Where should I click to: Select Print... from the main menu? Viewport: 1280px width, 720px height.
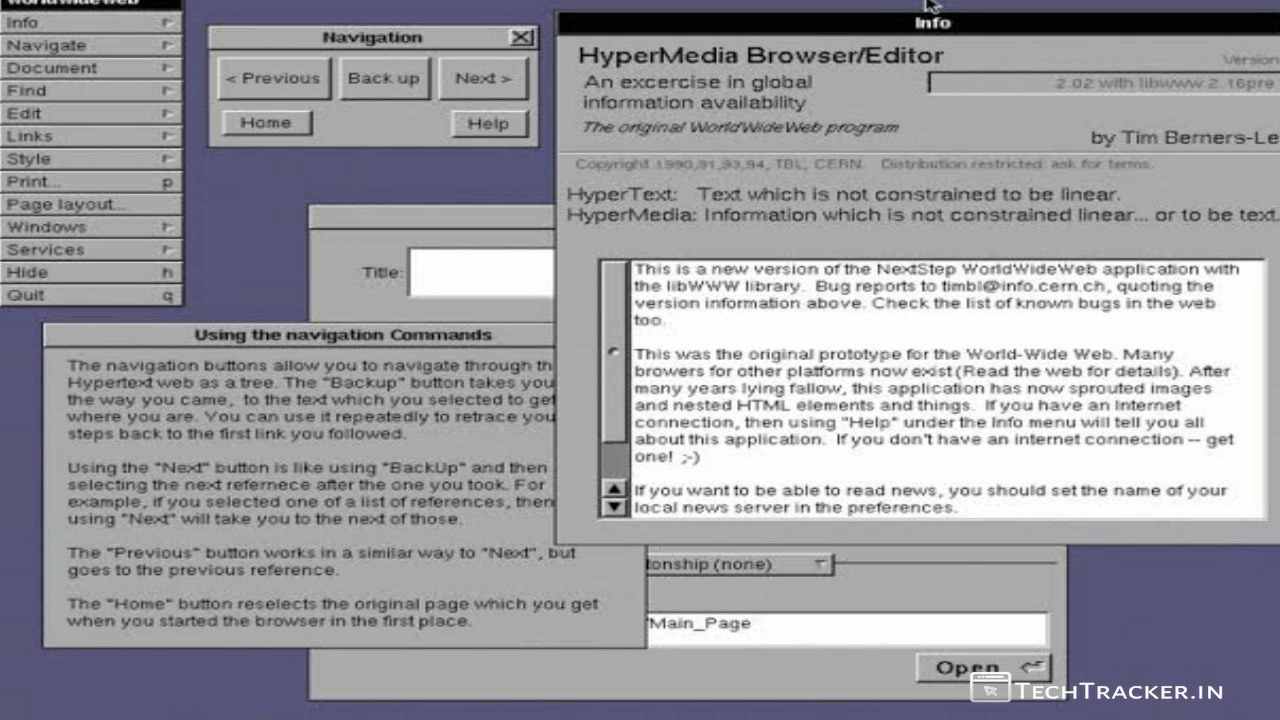click(x=90, y=182)
